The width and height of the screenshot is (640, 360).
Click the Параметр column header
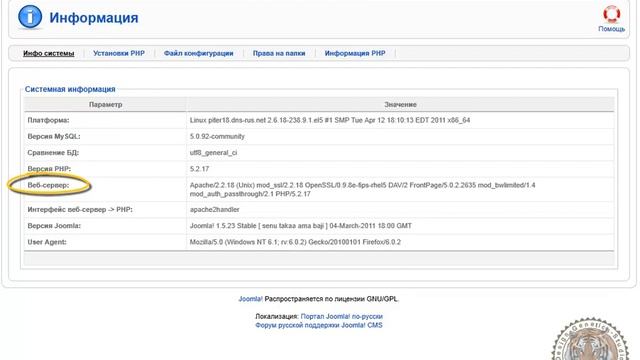point(105,104)
